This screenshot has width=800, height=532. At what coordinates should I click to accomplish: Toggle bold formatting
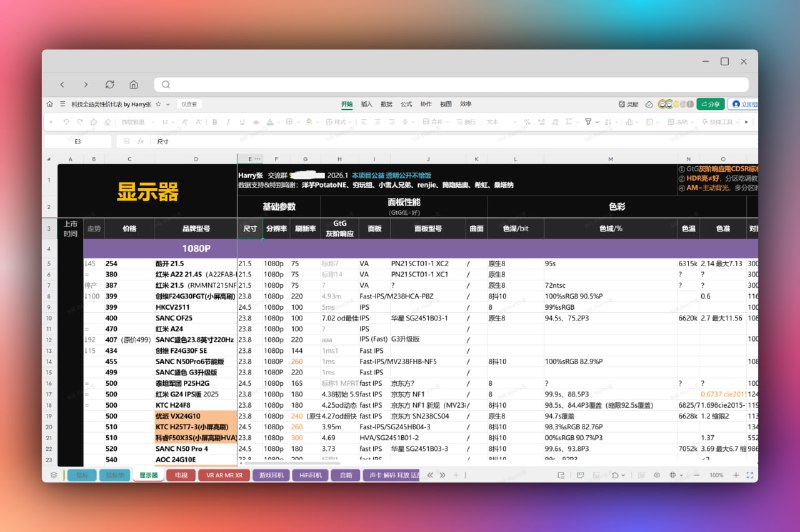tap(215, 122)
